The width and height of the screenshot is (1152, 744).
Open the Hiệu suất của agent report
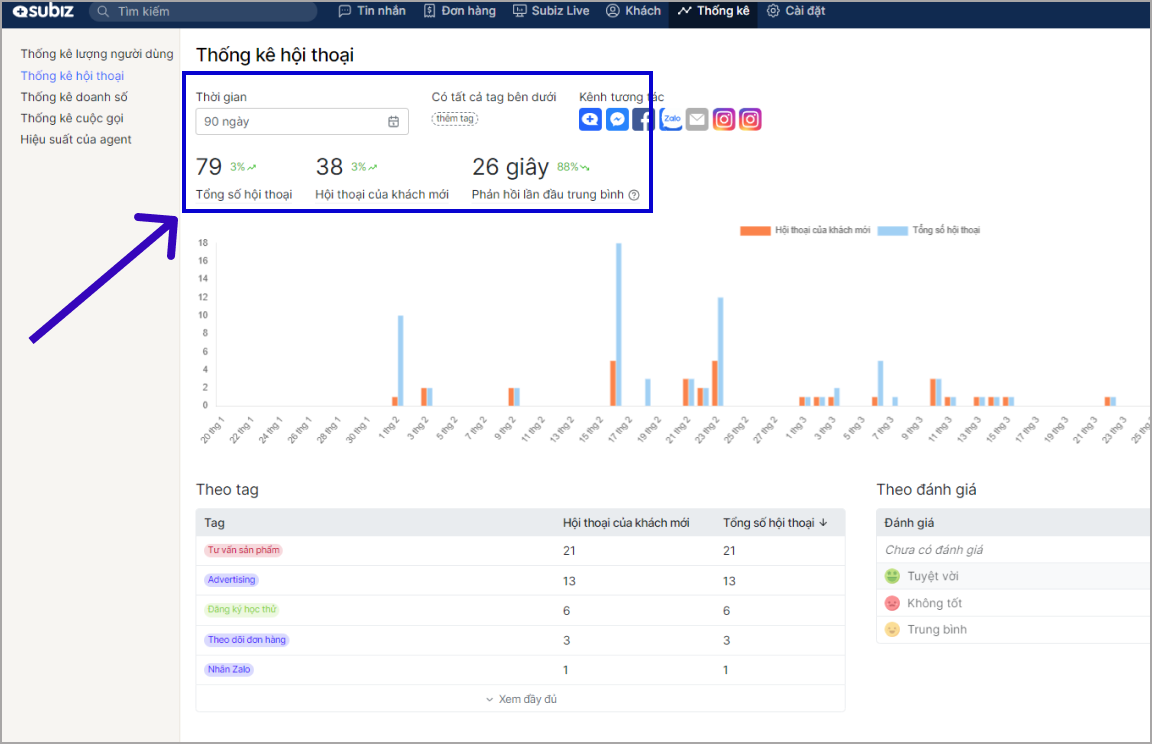tap(76, 139)
